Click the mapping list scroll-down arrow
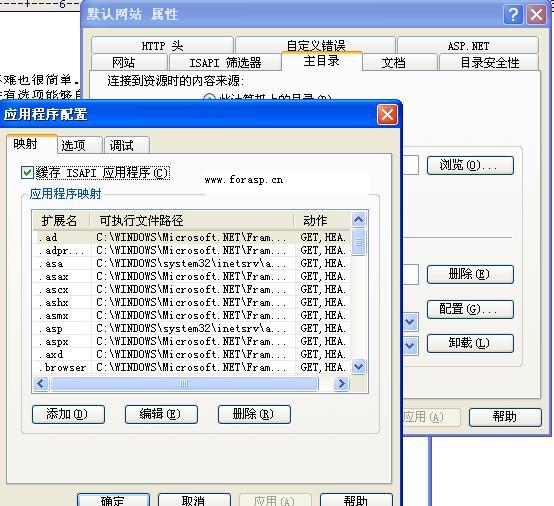 point(359,366)
